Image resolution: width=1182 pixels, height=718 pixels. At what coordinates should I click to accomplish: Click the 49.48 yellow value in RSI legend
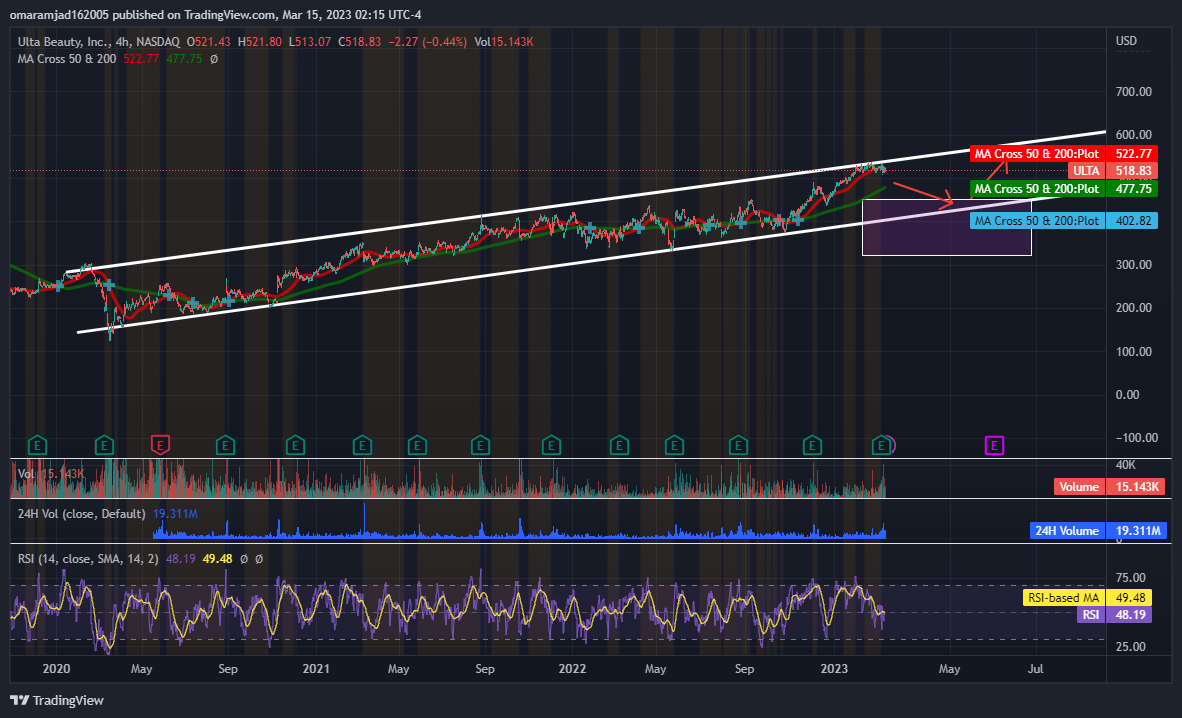(x=217, y=559)
